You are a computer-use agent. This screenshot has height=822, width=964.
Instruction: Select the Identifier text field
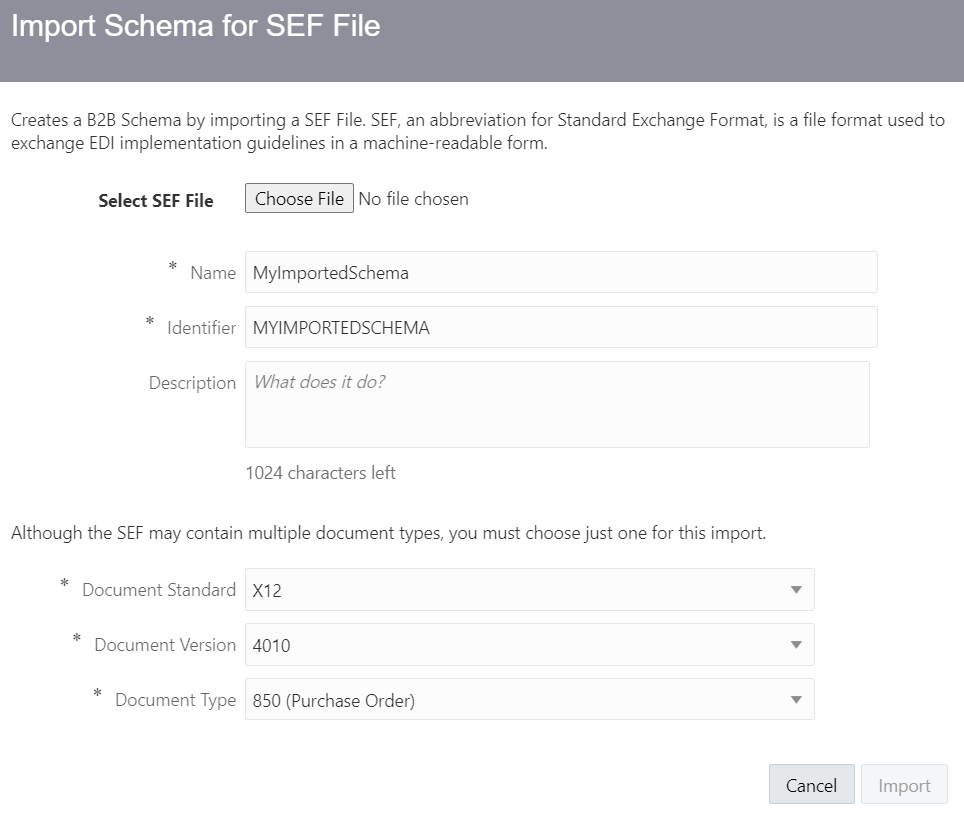click(x=560, y=326)
